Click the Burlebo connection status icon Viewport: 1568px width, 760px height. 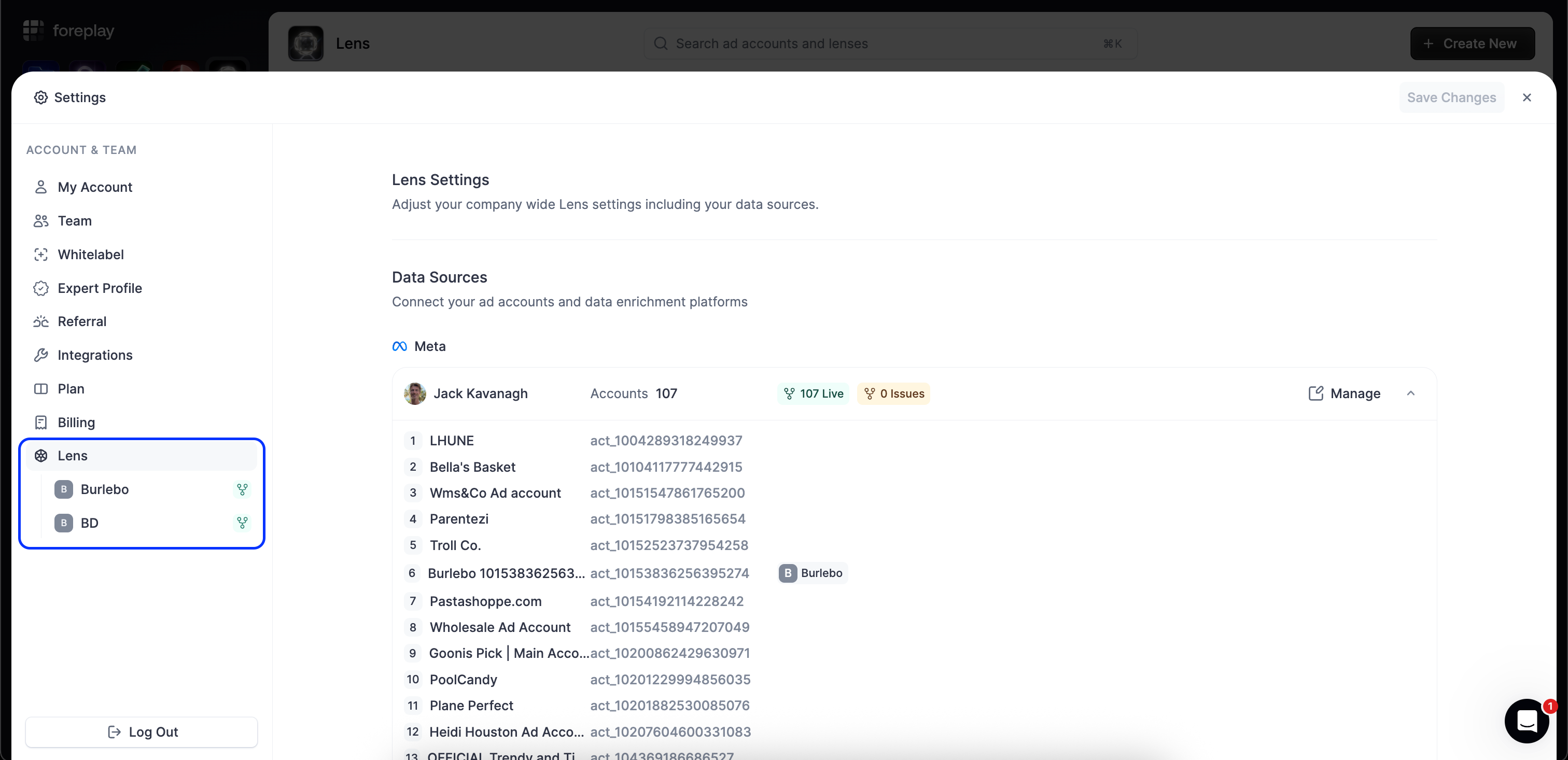242,489
